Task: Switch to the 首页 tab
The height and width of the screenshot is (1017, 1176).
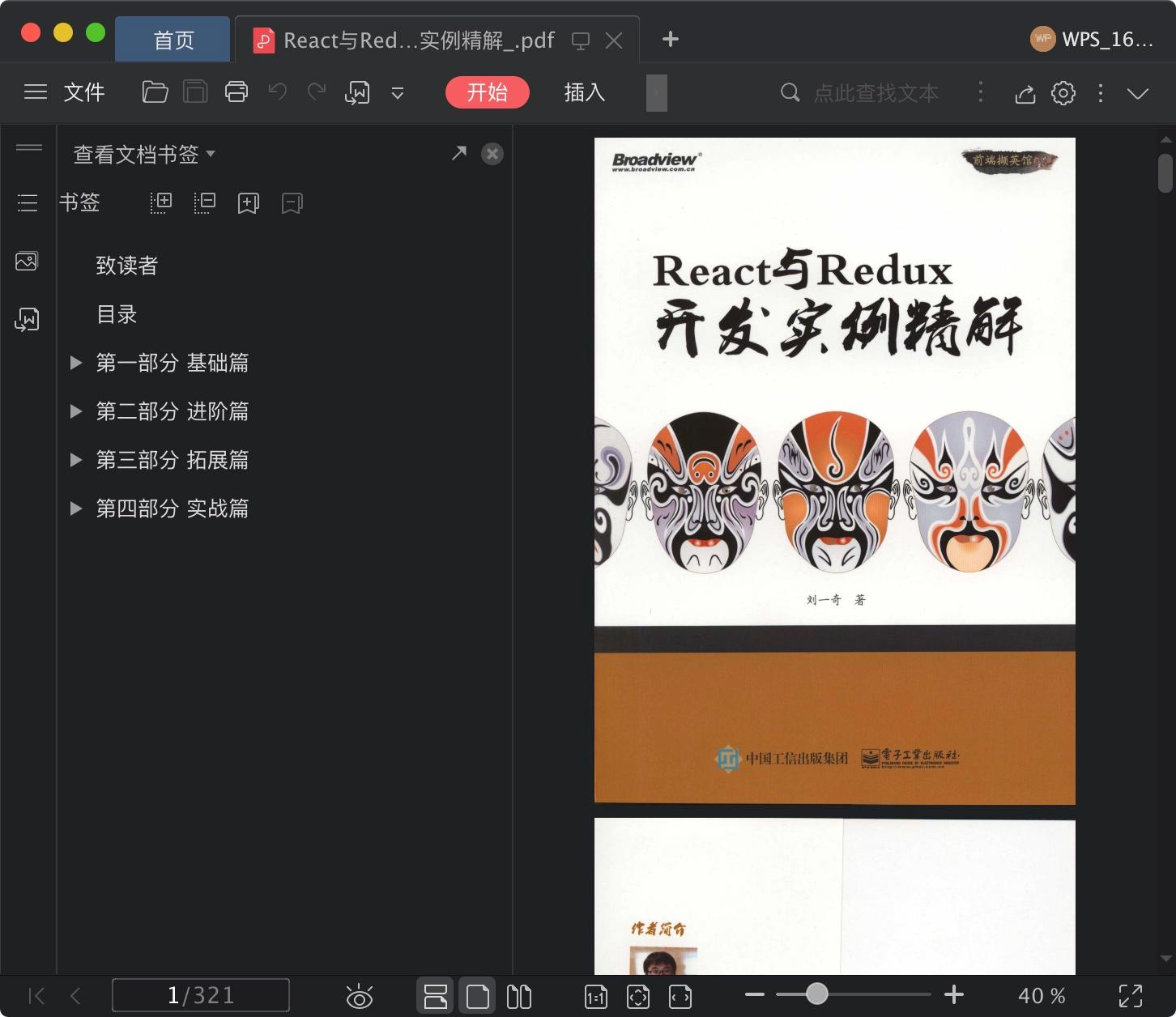Action: pyautogui.click(x=173, y=40)
